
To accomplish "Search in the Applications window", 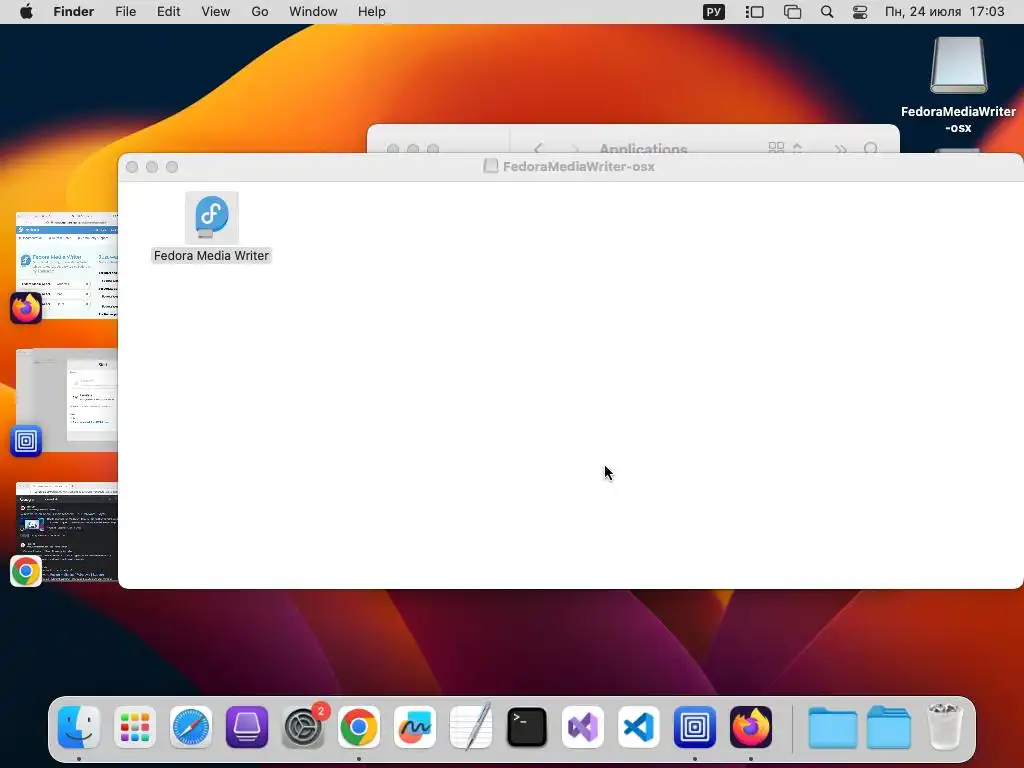I will pos(871,149).
